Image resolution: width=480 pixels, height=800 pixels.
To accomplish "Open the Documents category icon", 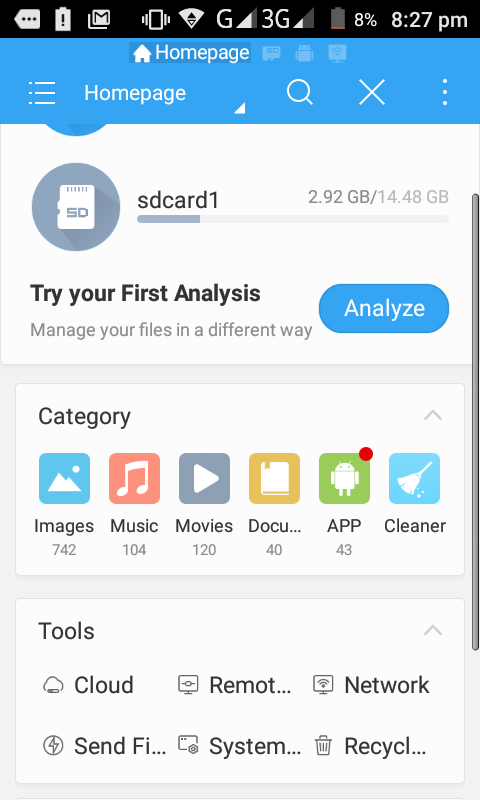I will (x=274, y=478).
